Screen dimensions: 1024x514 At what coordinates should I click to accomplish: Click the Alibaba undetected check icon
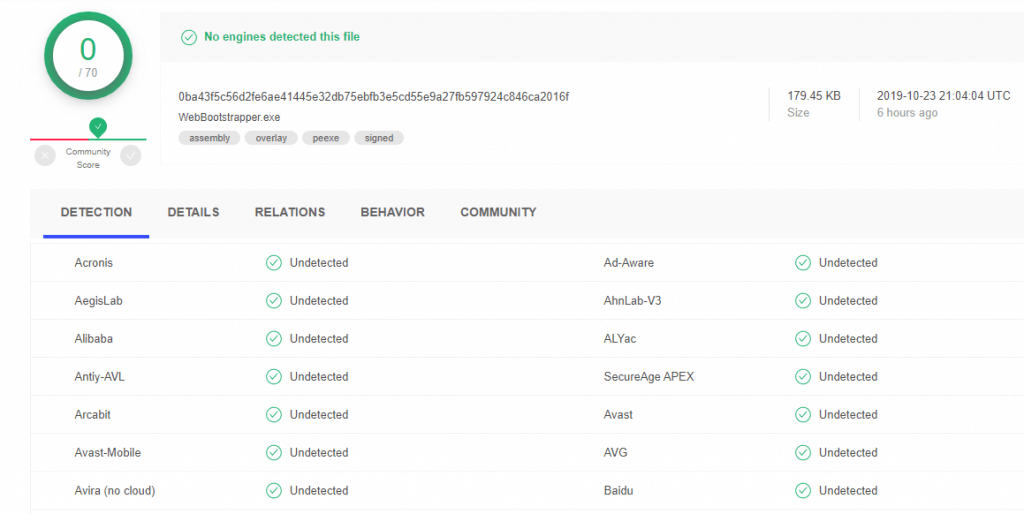[x=274, y=338]
